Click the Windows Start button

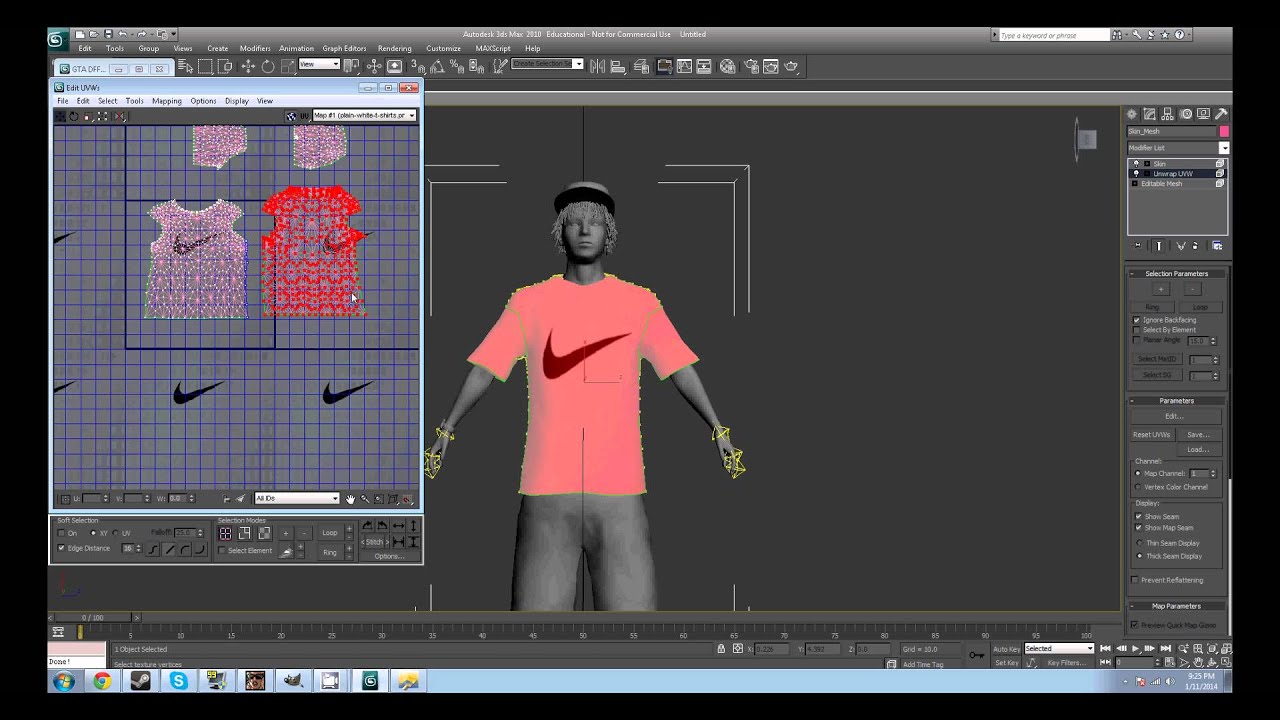coord(64,681)
